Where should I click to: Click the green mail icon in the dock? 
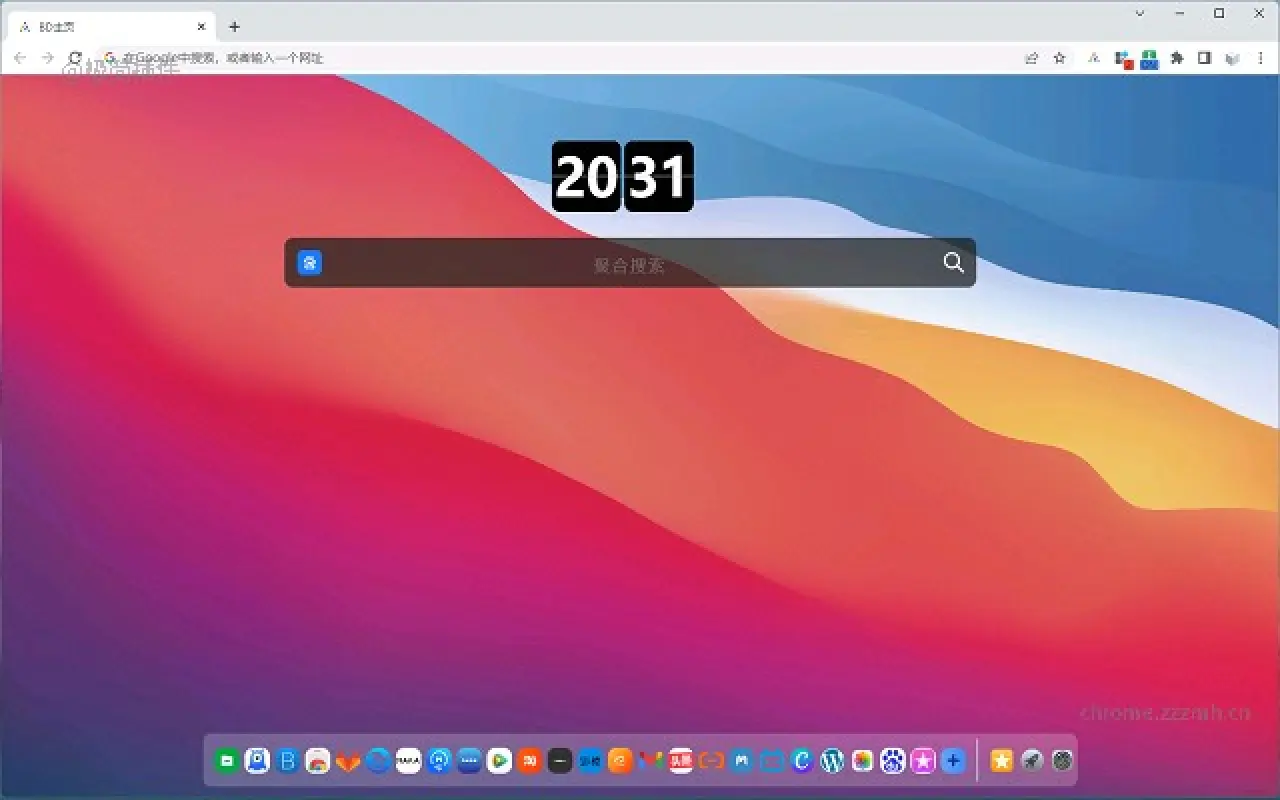pos(228,761)
